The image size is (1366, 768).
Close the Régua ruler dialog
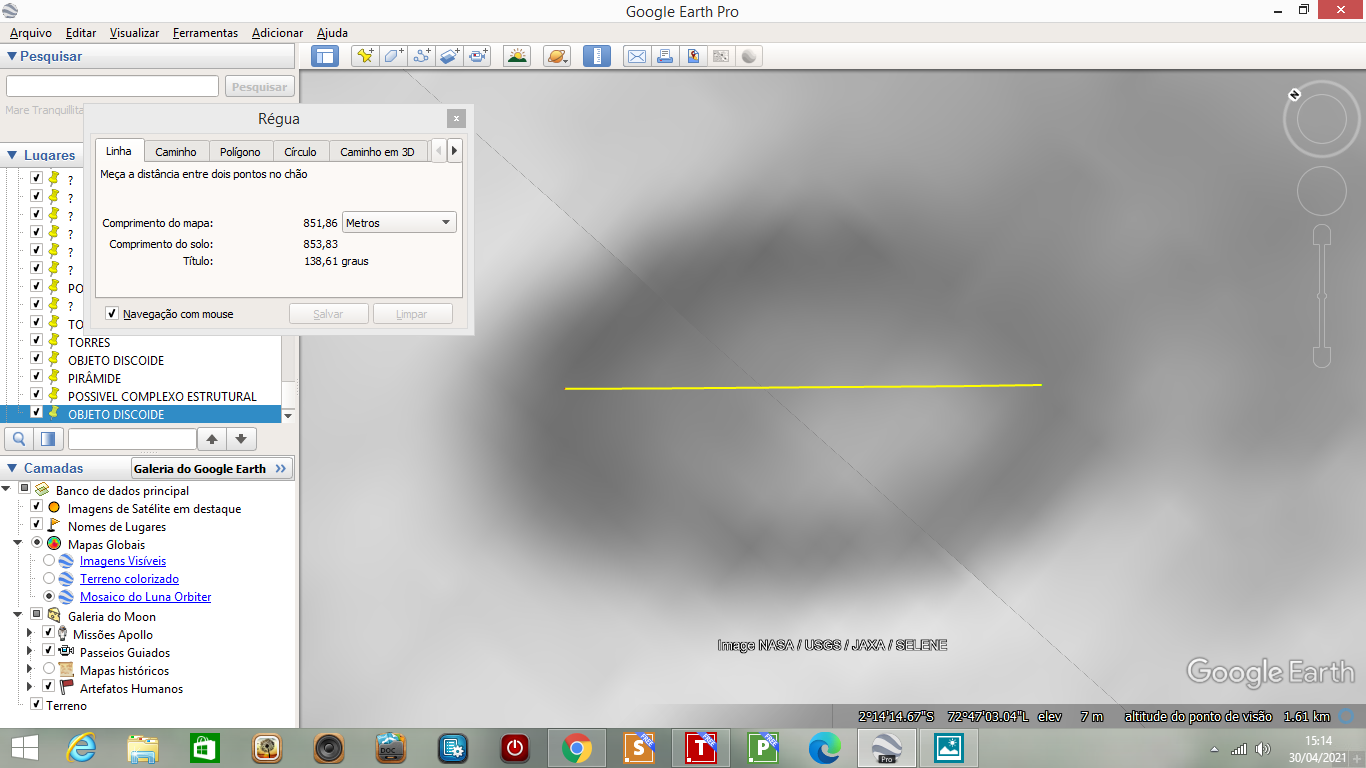pyautogui.click(x=456, y=118)
